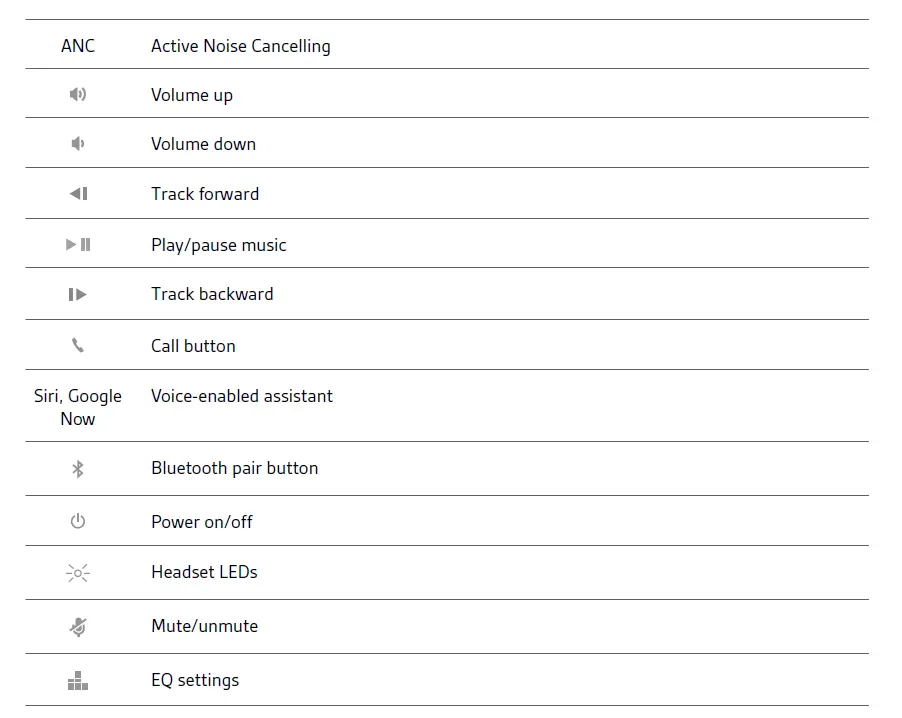The height and width of the screenshot is (718, 902).
Task: Click the mute/unmute microphone icon
Action: pyautogui.click(x=78, y=627)
